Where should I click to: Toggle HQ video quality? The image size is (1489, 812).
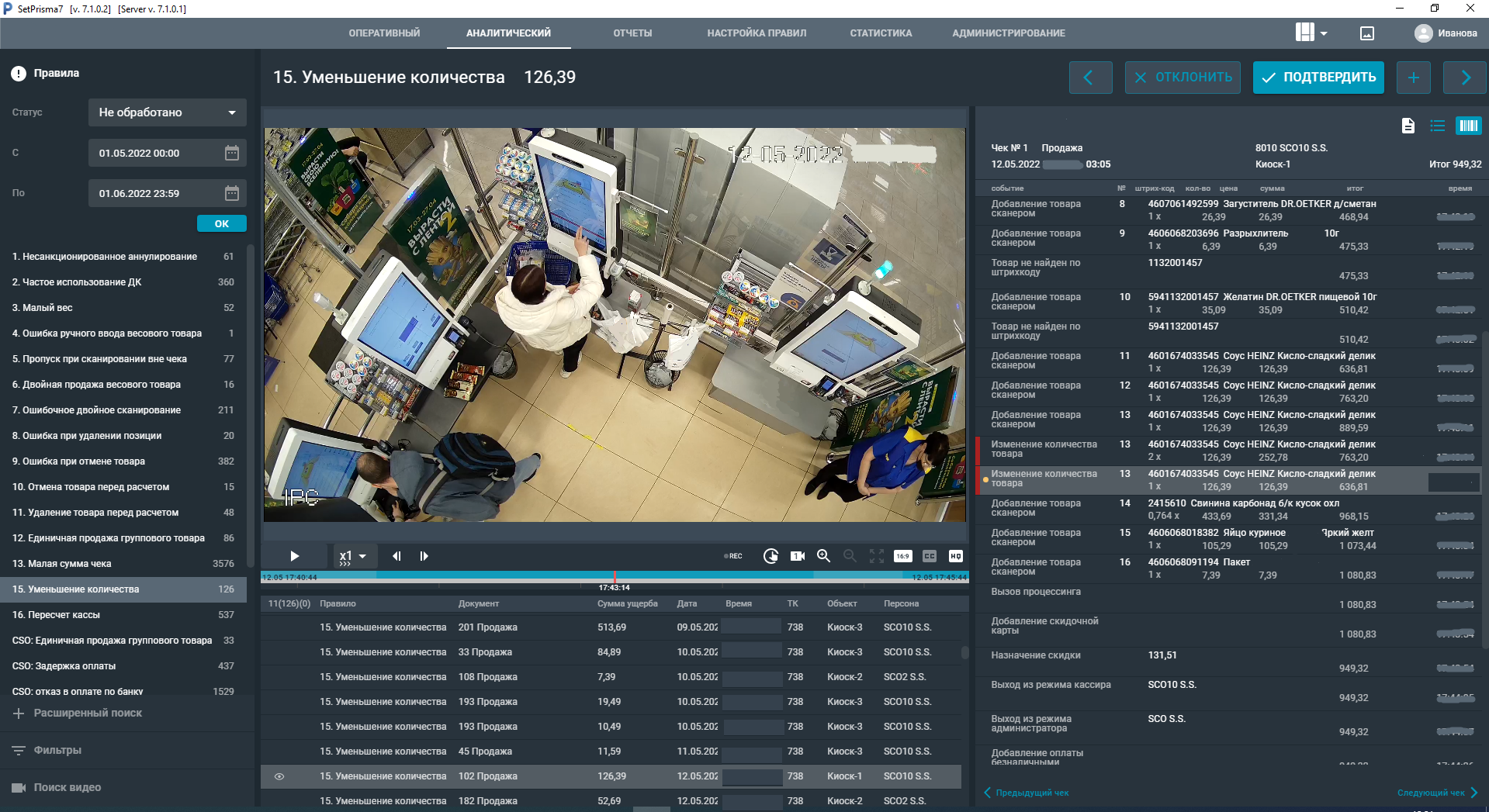[x=956, y=556]
